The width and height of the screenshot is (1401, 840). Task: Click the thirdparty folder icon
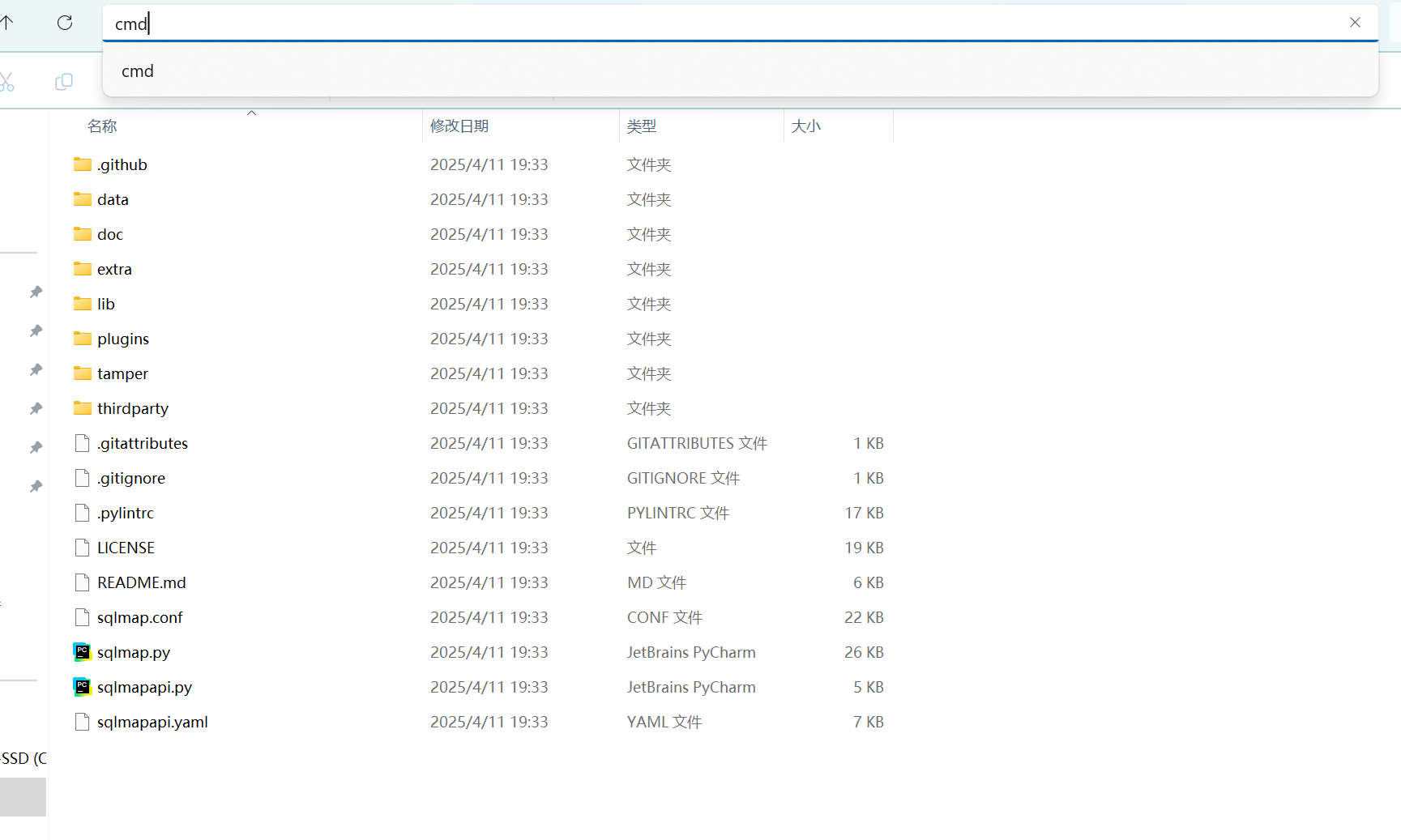point(83,408)
